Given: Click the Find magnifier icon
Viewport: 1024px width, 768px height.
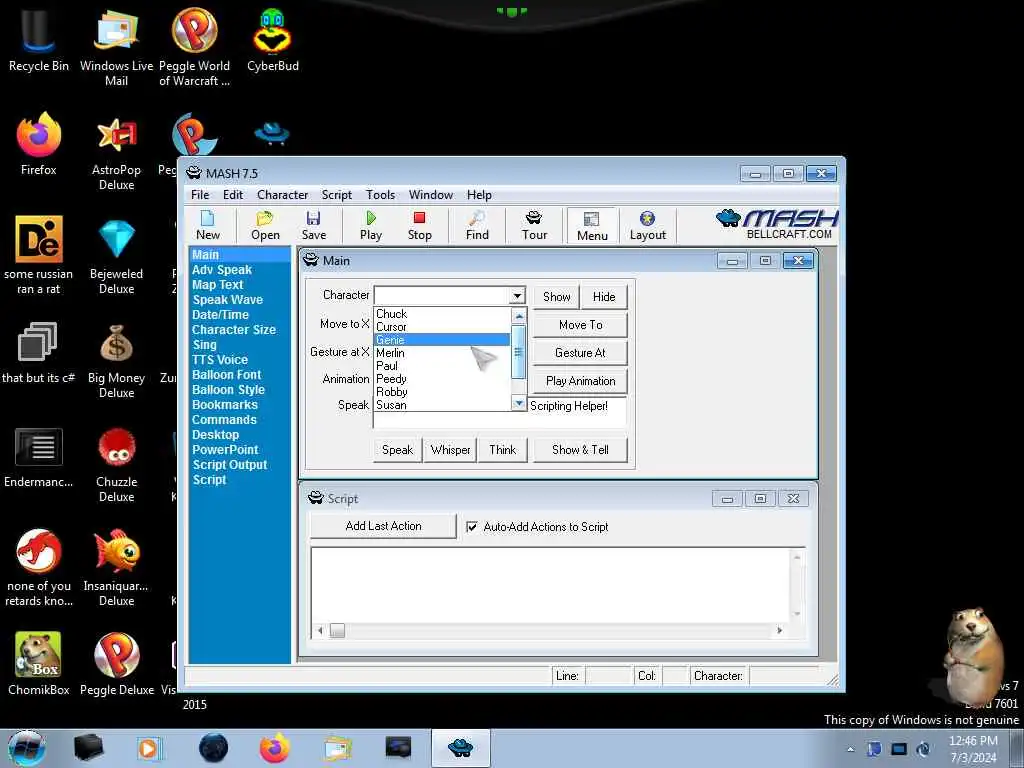Looking at the screenshot, I should coord(477,225).
